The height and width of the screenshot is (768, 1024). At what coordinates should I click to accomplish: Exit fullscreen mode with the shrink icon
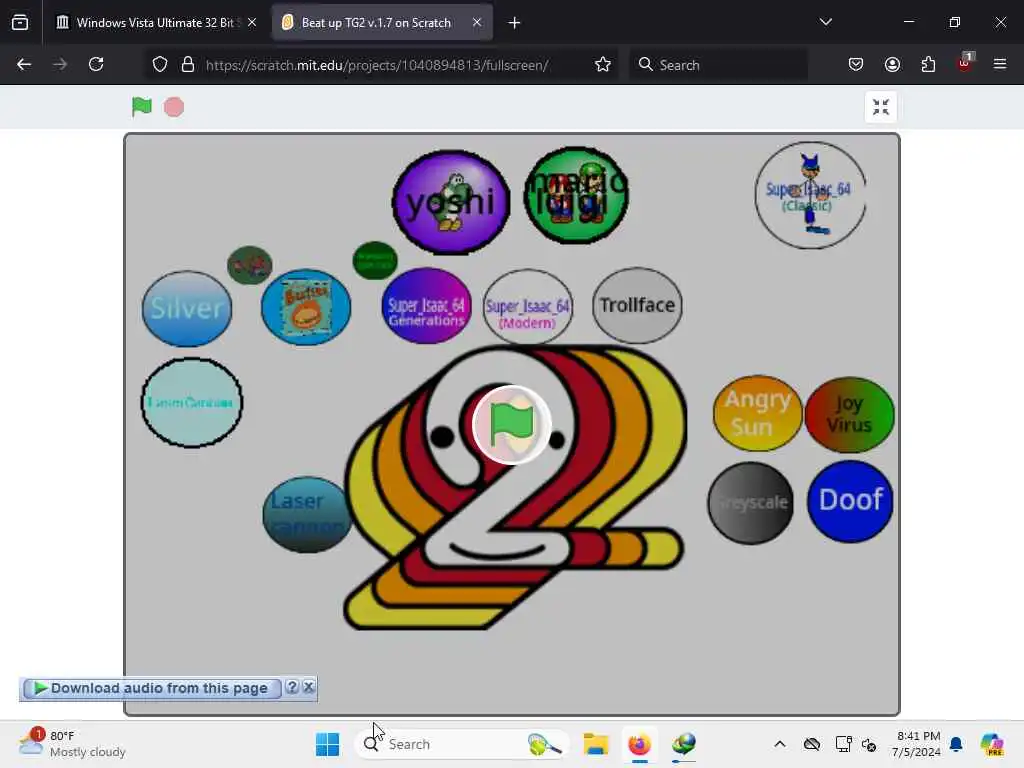pos(880,107)
